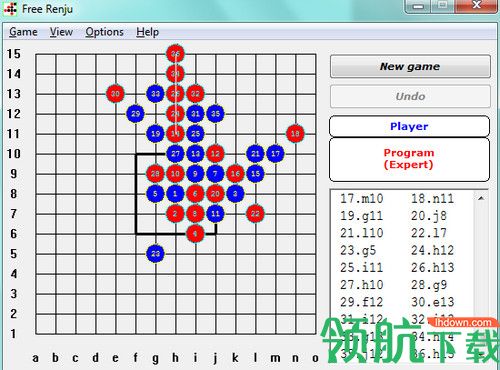Select move entry 21.l10
Screen dimensions: 500x370
click(x=362, y=233)
